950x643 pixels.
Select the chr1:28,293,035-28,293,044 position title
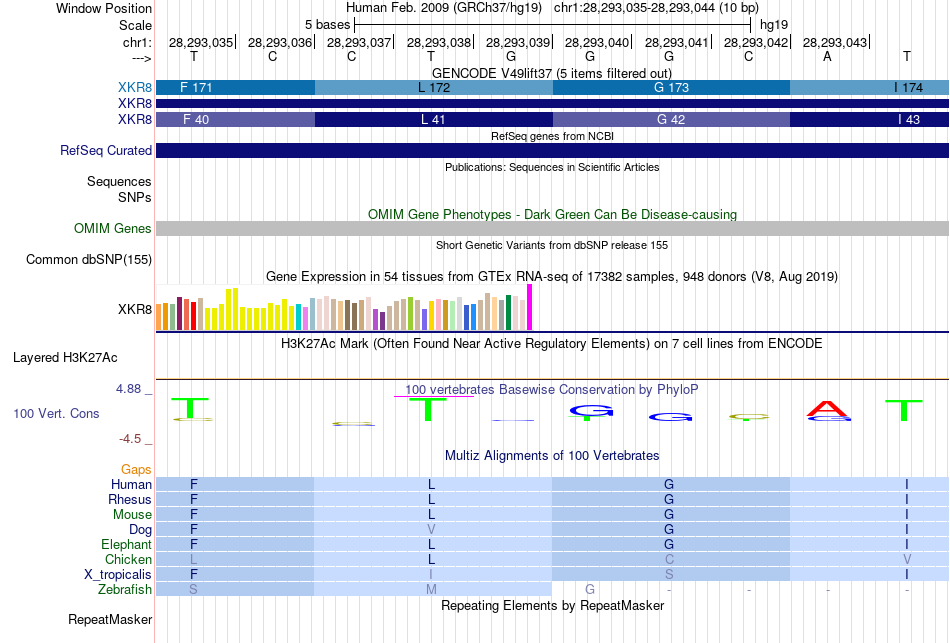[656, 8]
